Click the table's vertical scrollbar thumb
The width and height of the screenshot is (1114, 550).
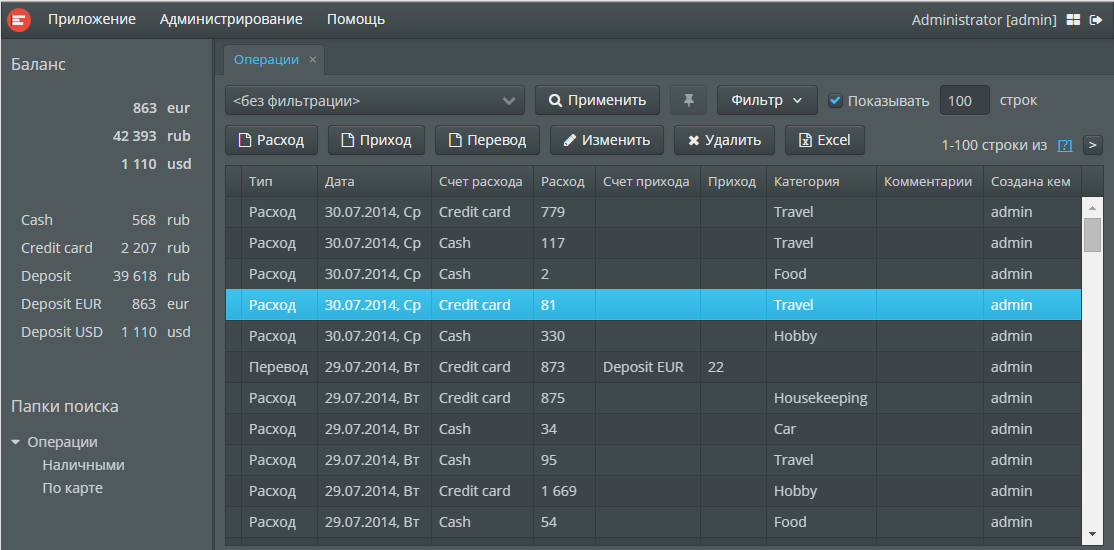point(1092,235)
